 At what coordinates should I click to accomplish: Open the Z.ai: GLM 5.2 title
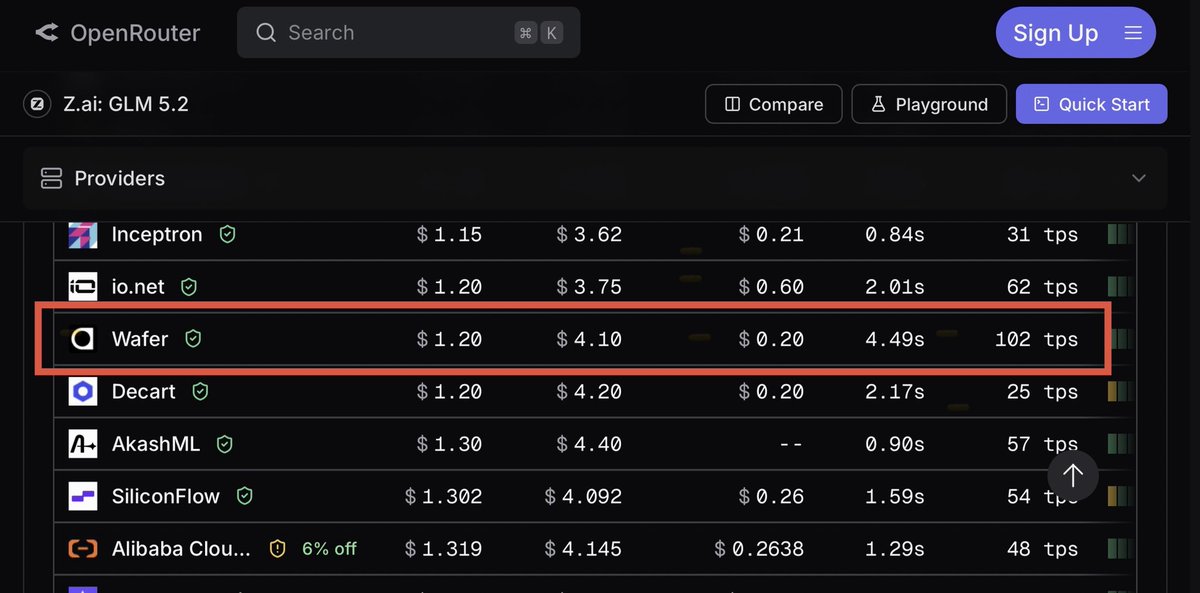coord(126,104)
